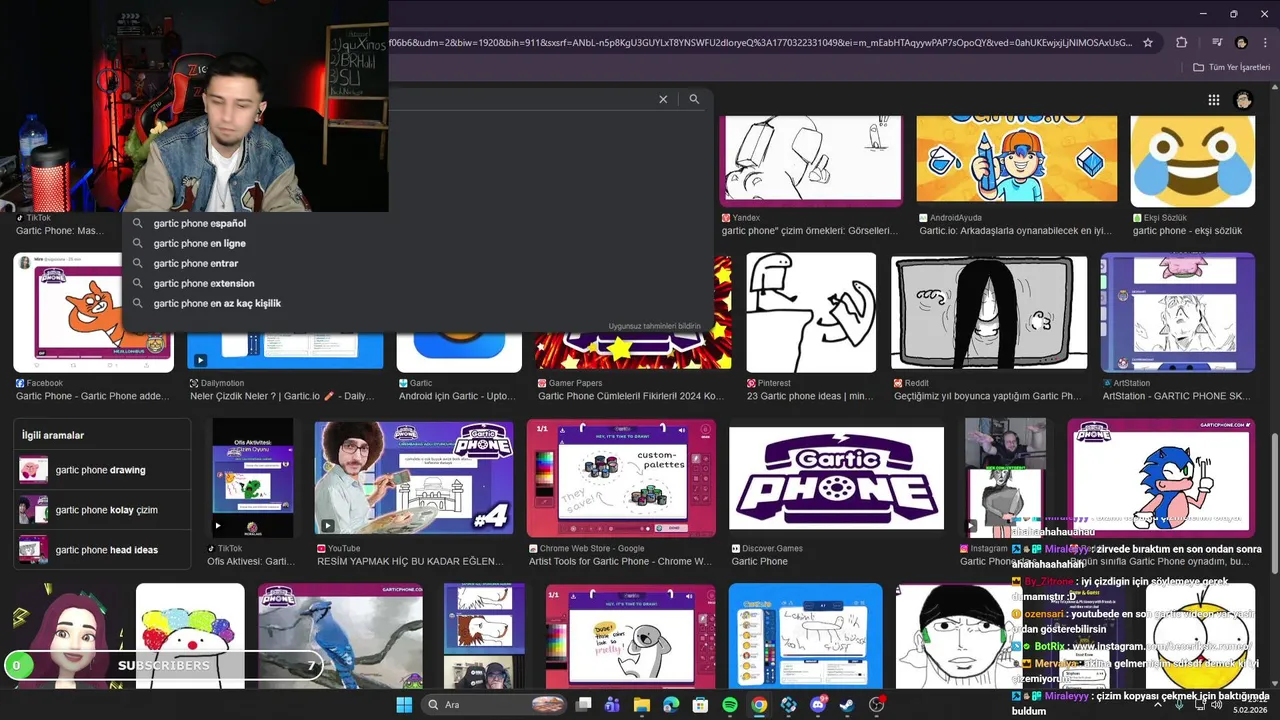1280x720 pixels.
Task: Click the Reddit source label
Action: [x=916, y=383]
